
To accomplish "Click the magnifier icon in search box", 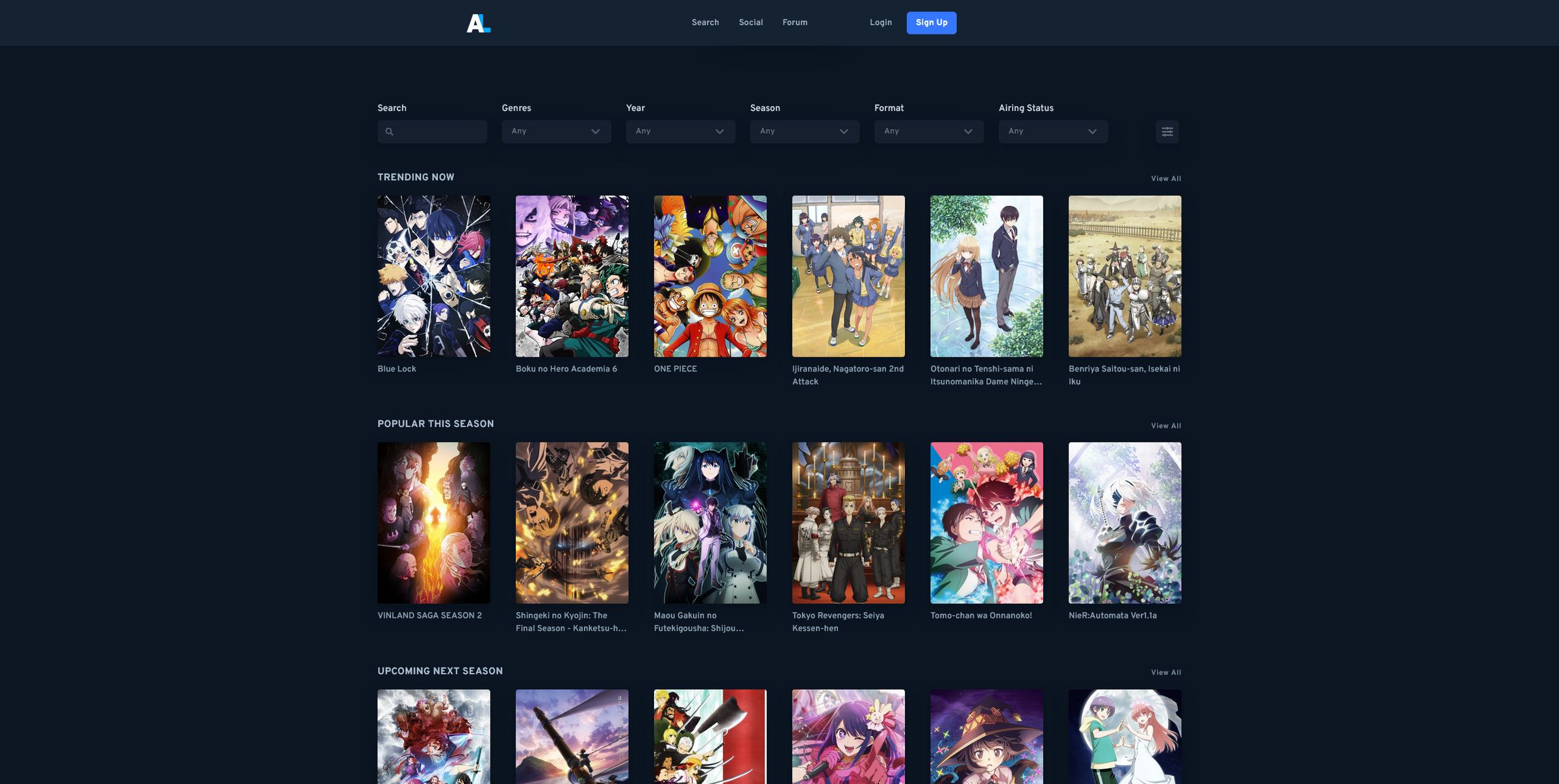I will pos(389,132).
